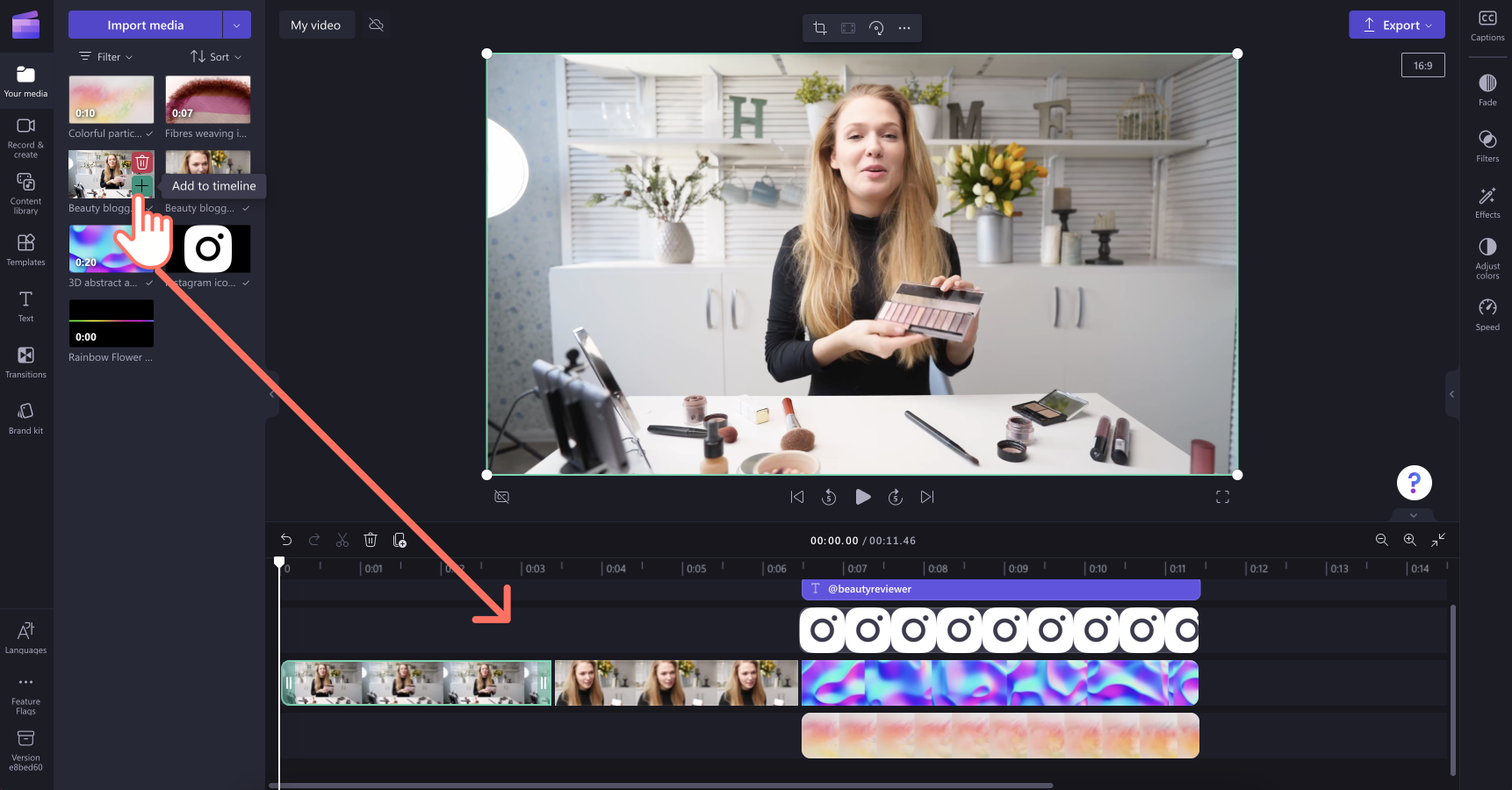Open the Transitions tab
This screenshot has width=1512, height=790.
coord(25,363)
